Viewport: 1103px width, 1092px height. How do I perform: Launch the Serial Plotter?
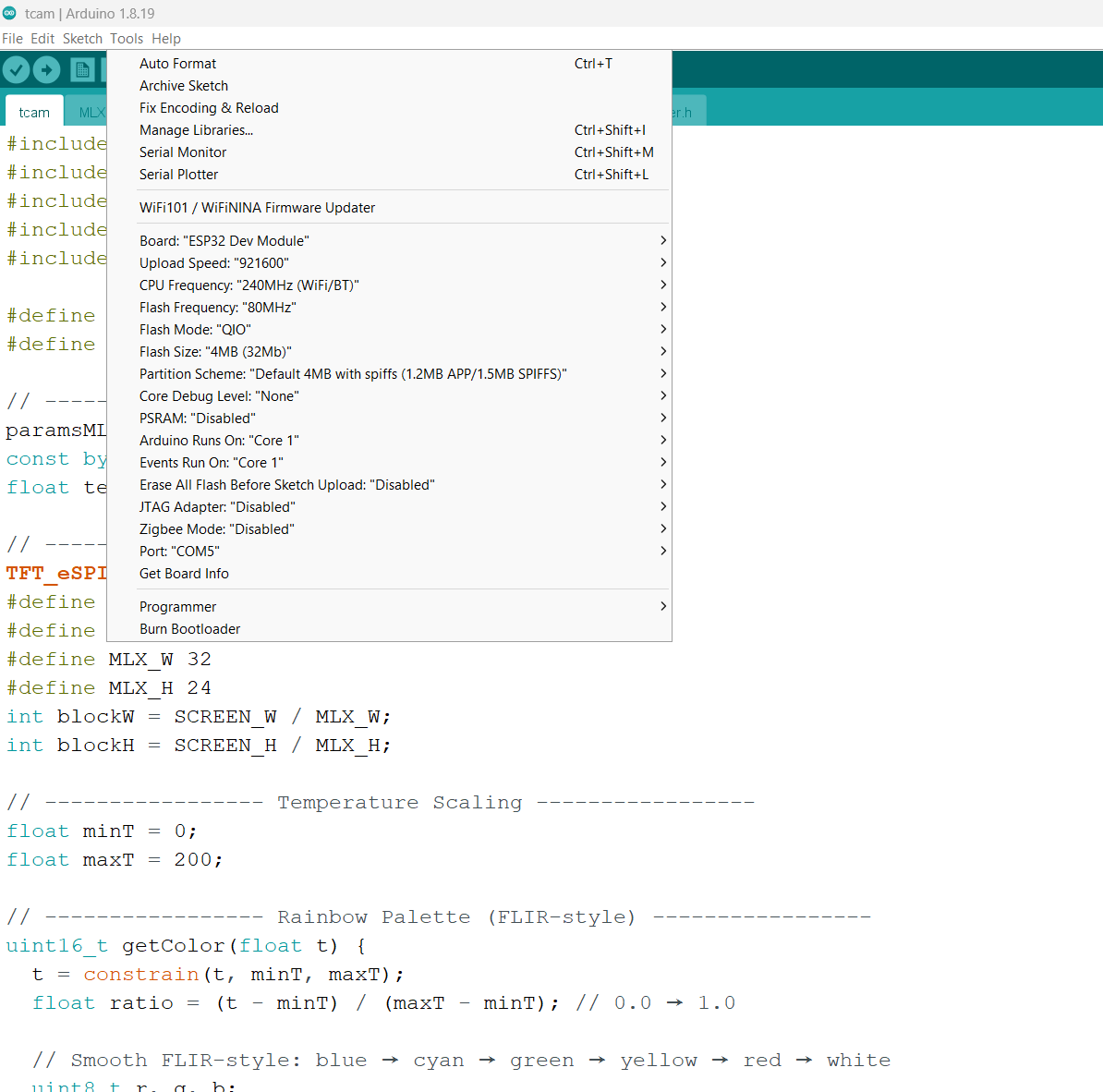coord(389,175)
